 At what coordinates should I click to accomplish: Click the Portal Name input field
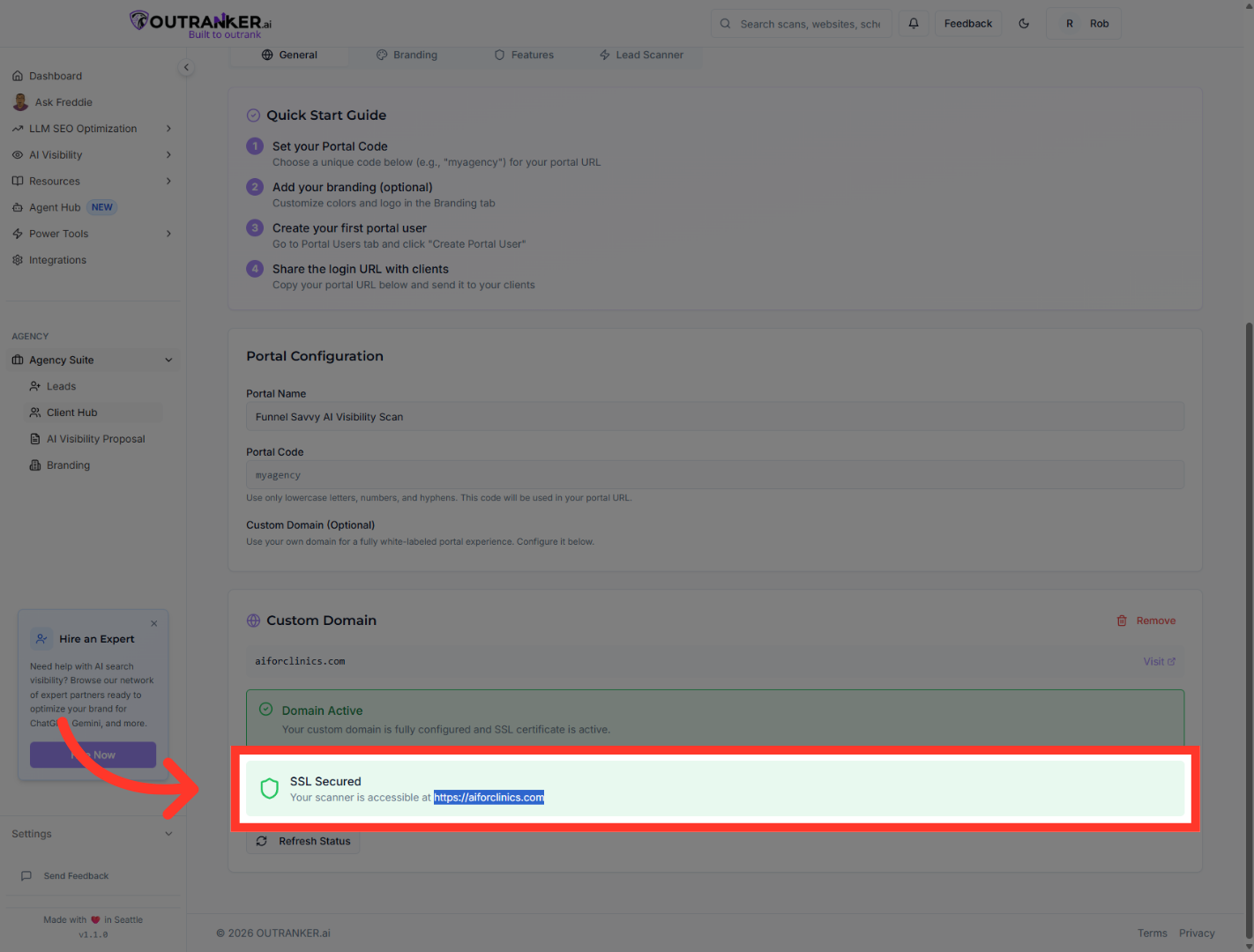(x=714, y=417)
